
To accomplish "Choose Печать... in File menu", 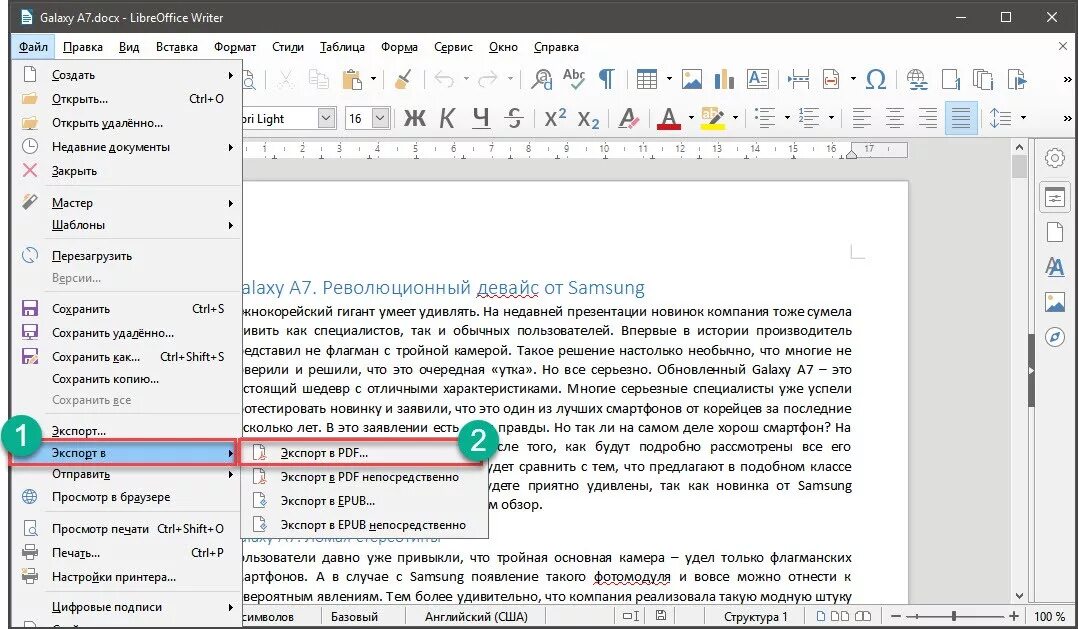I will click(126, 553).
